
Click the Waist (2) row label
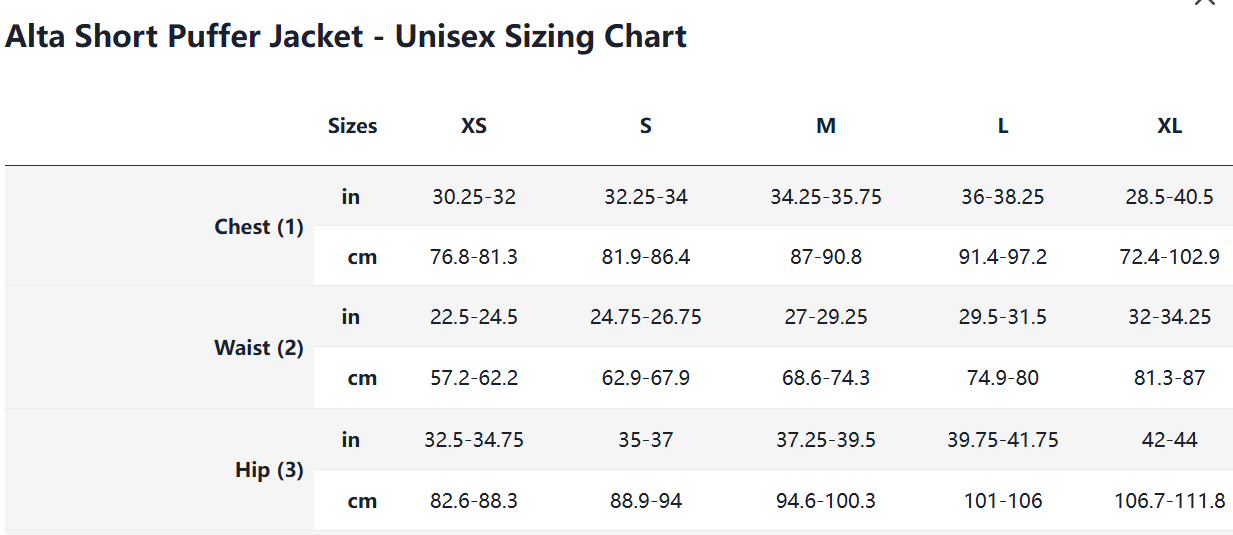pos(259,348)
